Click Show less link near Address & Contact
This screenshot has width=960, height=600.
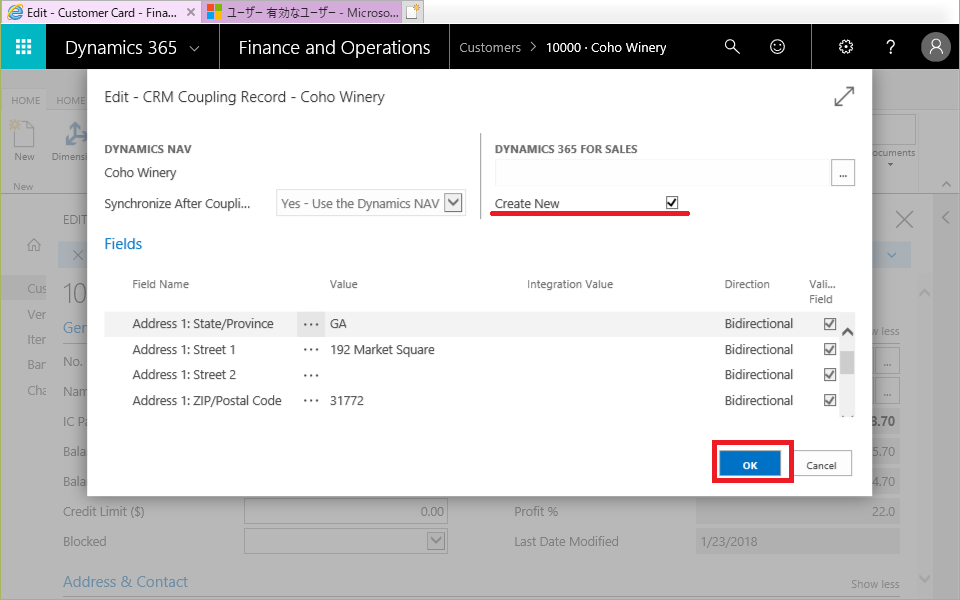875,584
